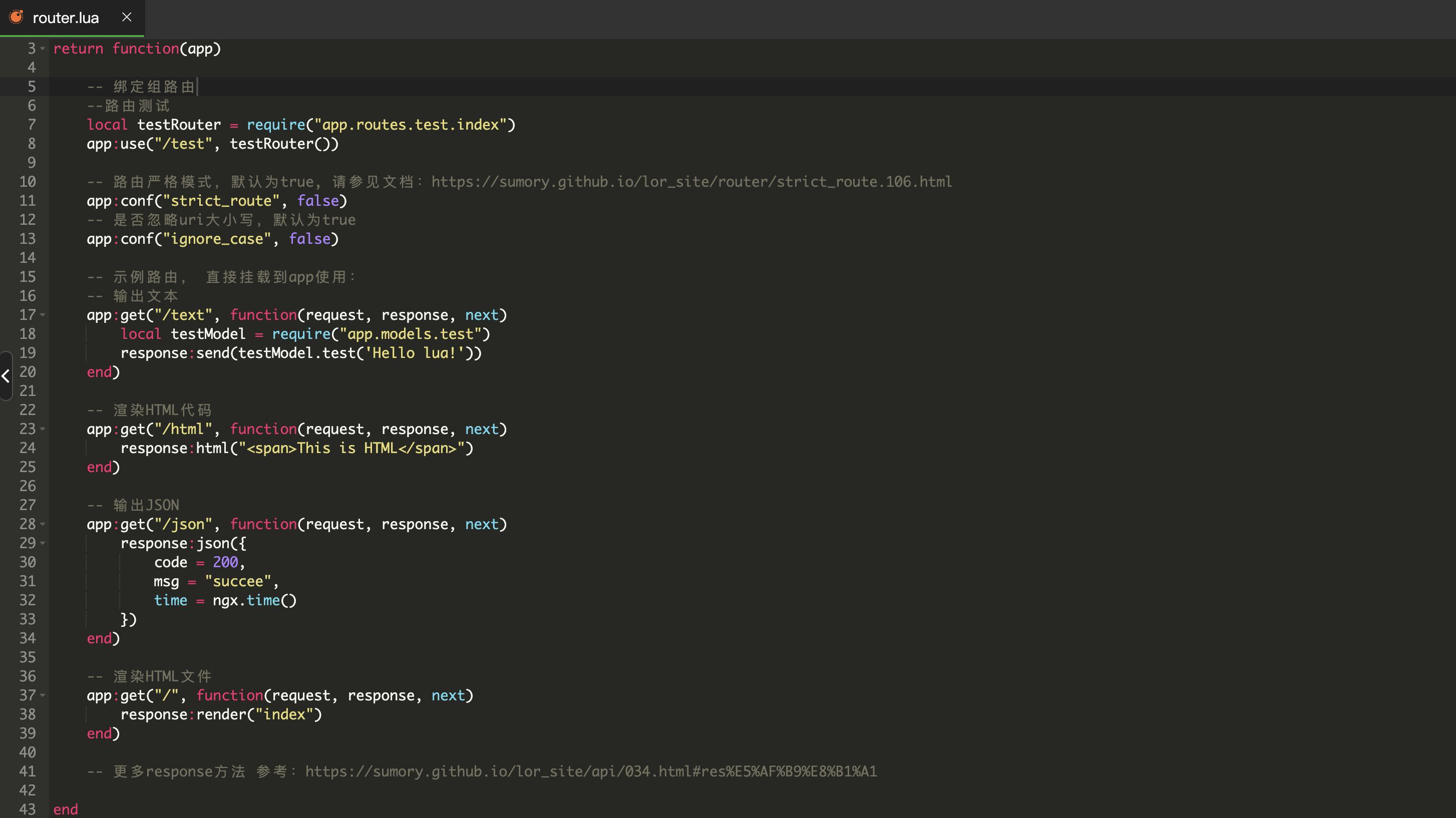Click the comment 渲染HTML代码 on line 22
1456x818 pixels.
[x=162, y=410]
